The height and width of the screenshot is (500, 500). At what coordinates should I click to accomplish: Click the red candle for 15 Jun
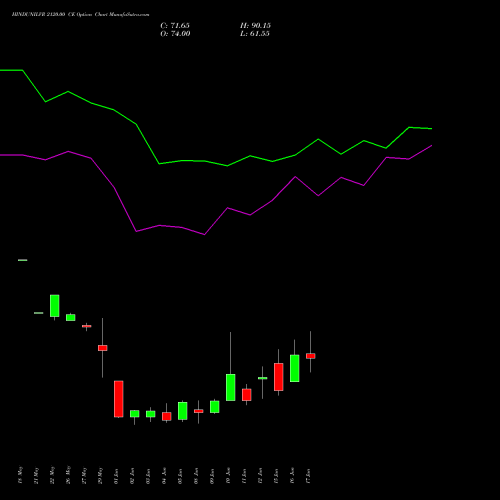(x=279, y=377)
